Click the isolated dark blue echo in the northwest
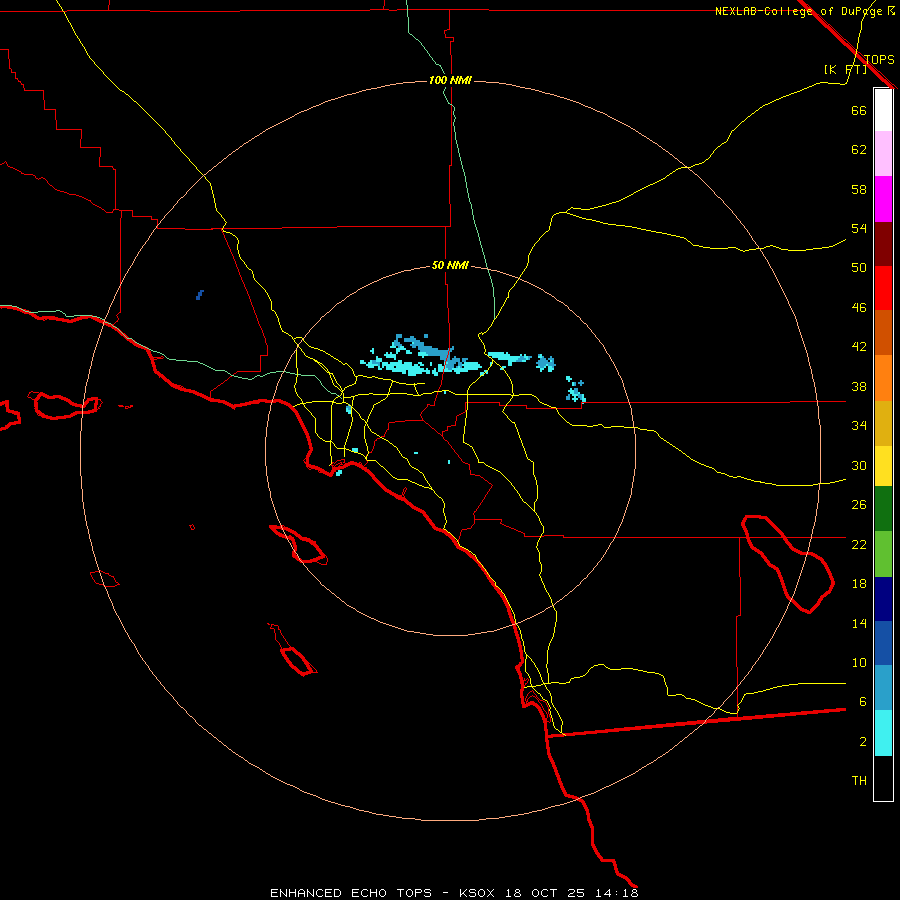900x900 pixels. (x=200, y=295)
